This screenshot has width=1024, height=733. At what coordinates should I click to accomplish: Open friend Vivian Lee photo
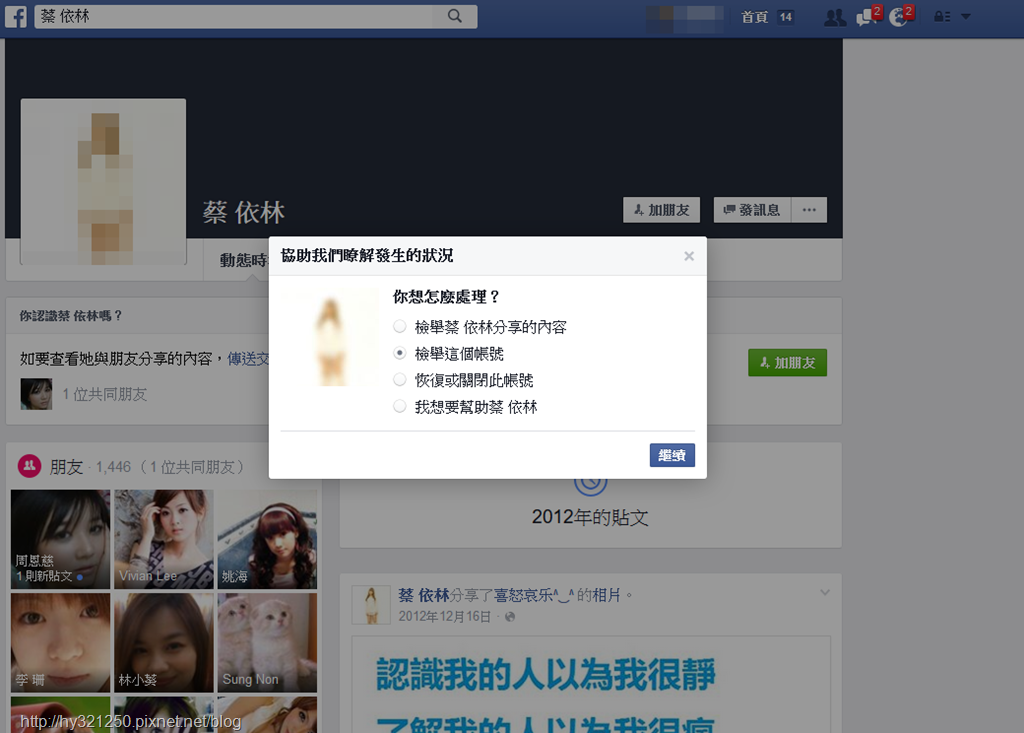pos(164,540)
